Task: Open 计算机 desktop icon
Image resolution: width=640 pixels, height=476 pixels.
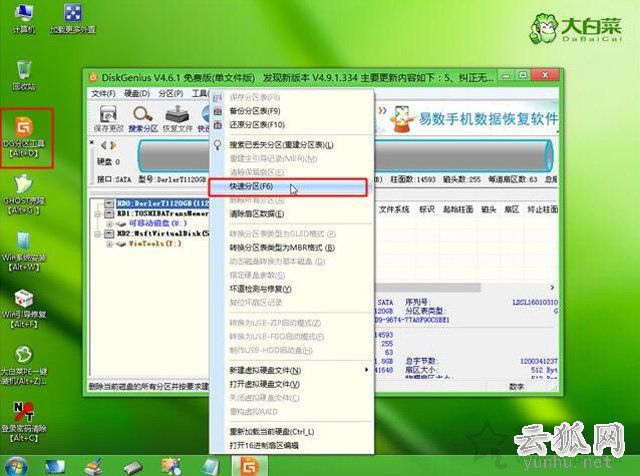Action: click(24, 18)
